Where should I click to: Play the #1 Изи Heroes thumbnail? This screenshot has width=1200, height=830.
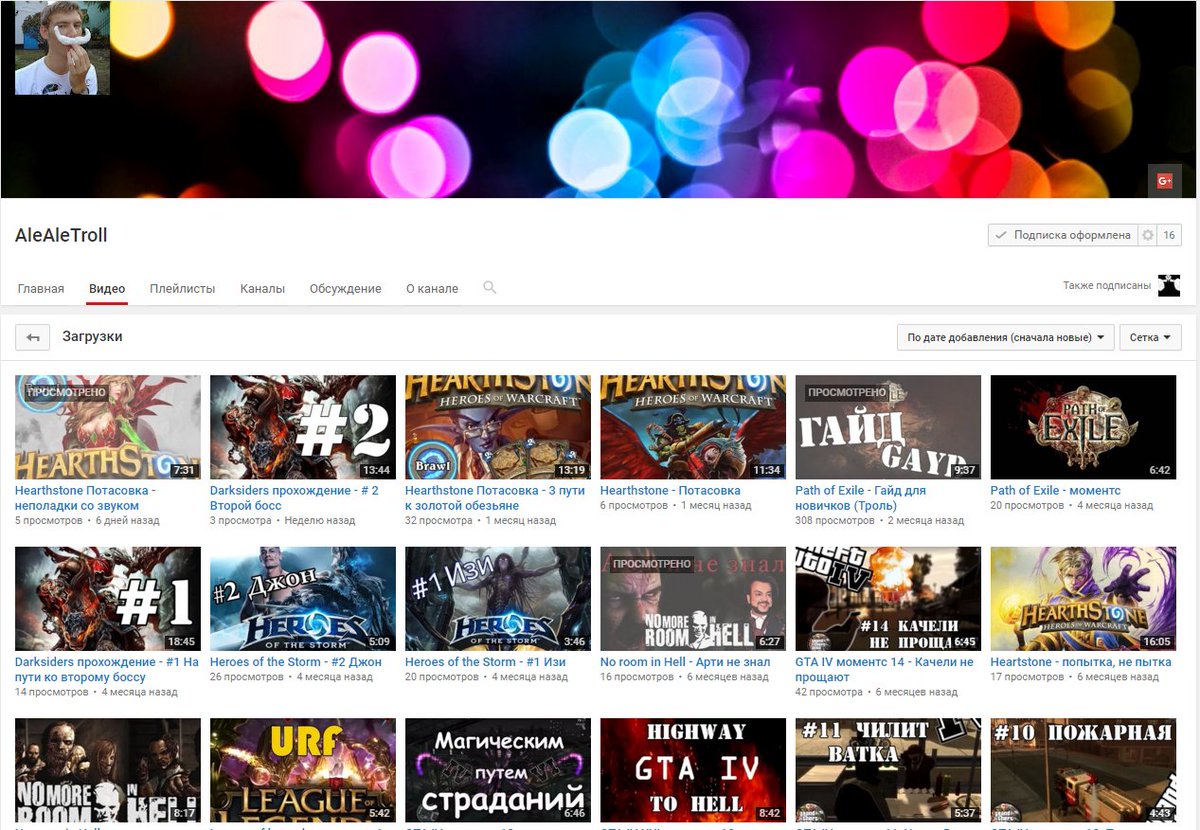498,598
